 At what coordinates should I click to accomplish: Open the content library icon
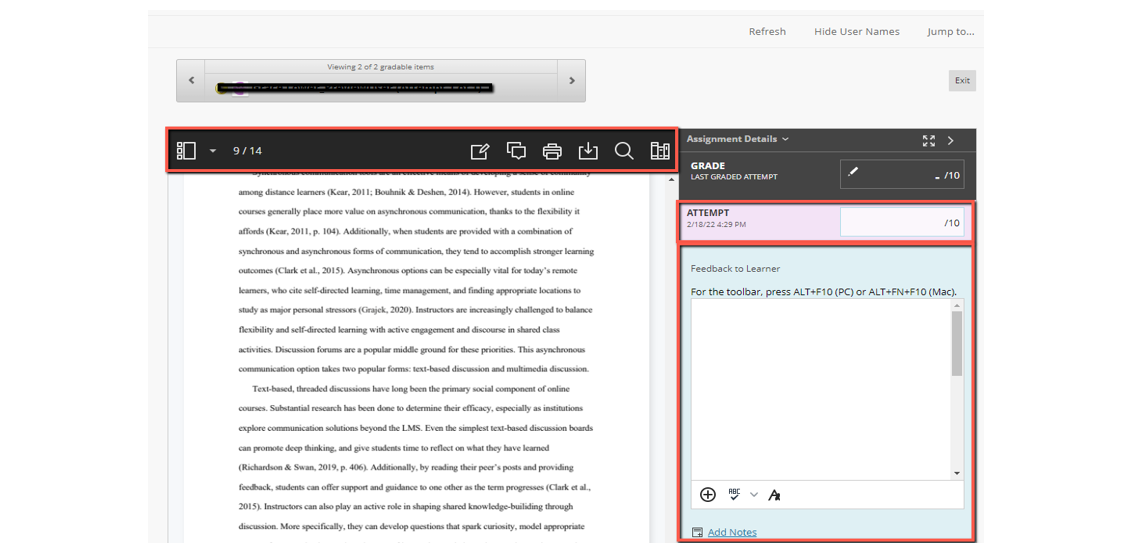[x=660, y=151]
